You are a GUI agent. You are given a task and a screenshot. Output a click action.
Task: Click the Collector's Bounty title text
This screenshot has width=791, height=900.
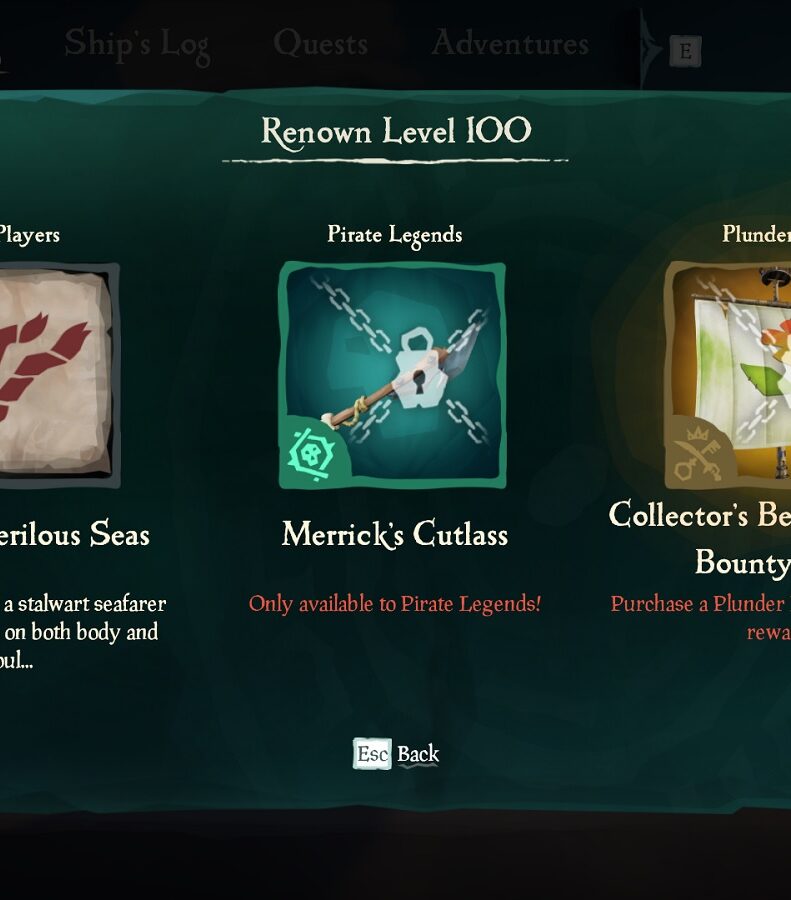click(x=700, y=538)
